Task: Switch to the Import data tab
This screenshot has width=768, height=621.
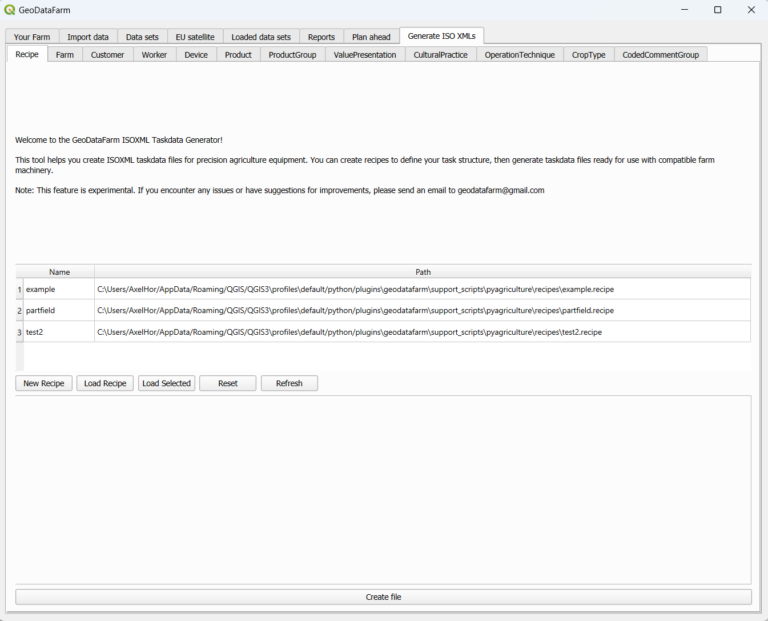Action: (x=88, y=37)
